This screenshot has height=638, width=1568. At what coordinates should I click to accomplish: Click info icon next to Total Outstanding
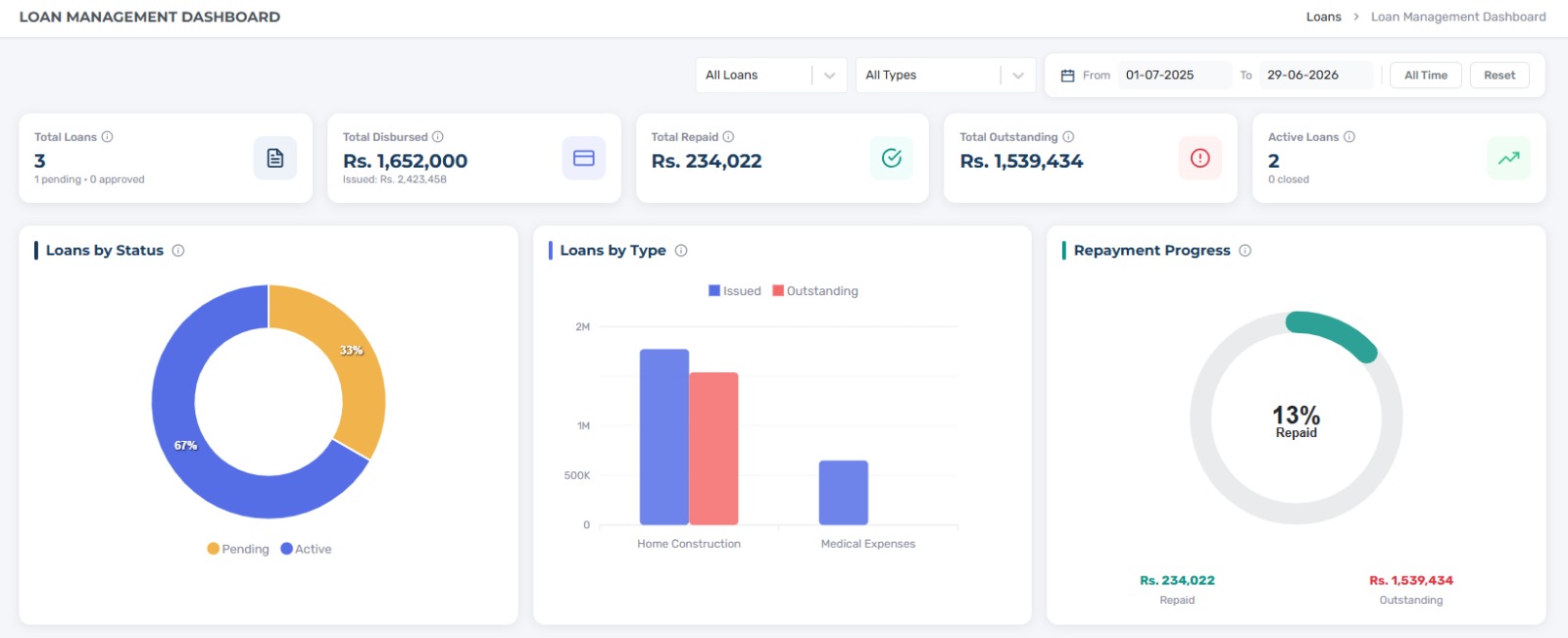1068,137
